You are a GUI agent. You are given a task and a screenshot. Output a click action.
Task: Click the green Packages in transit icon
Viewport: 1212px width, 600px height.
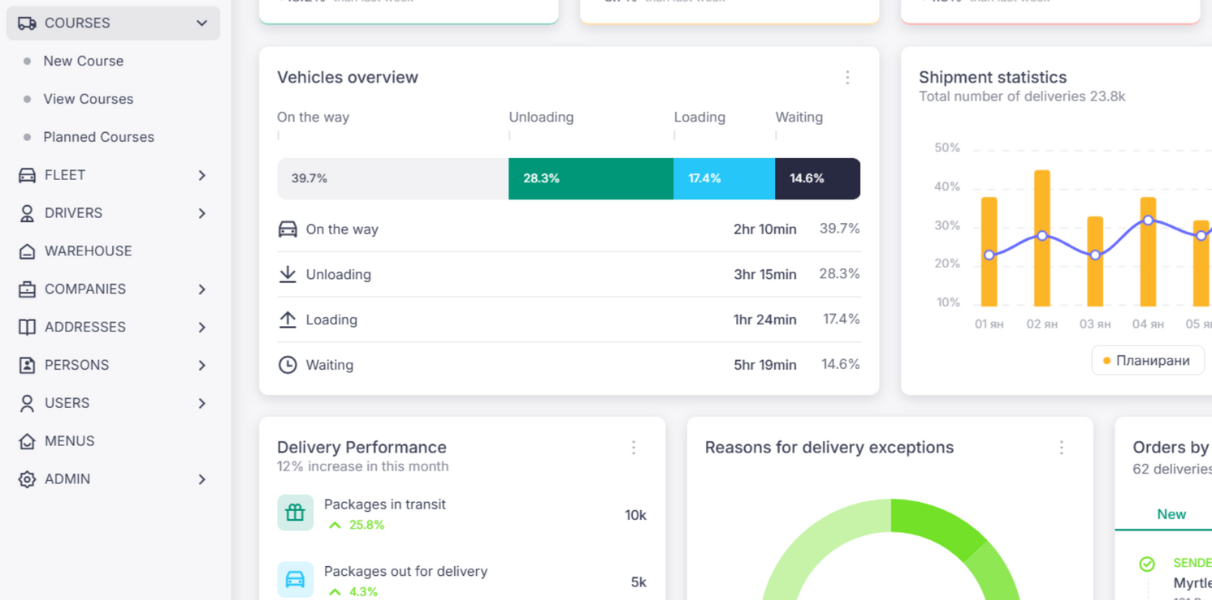295,512
